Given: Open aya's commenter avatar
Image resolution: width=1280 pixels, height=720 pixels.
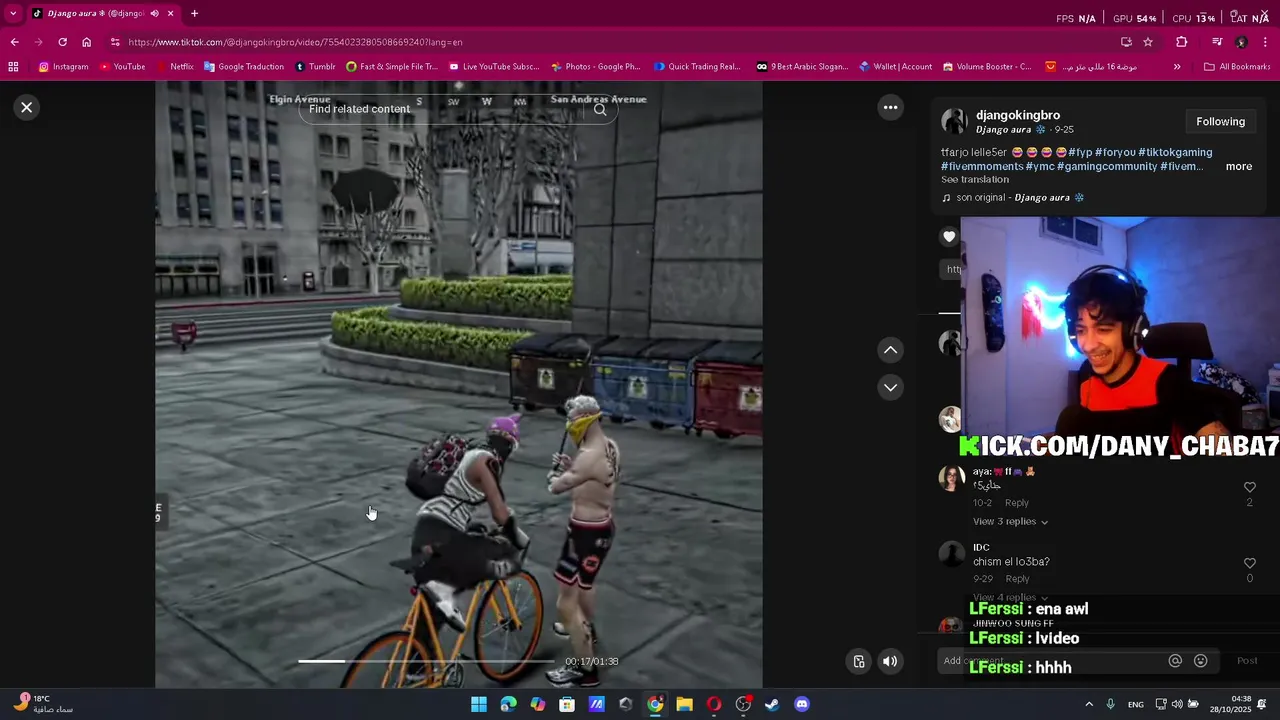Looking at the screenshot, I should tap(951, 478).
